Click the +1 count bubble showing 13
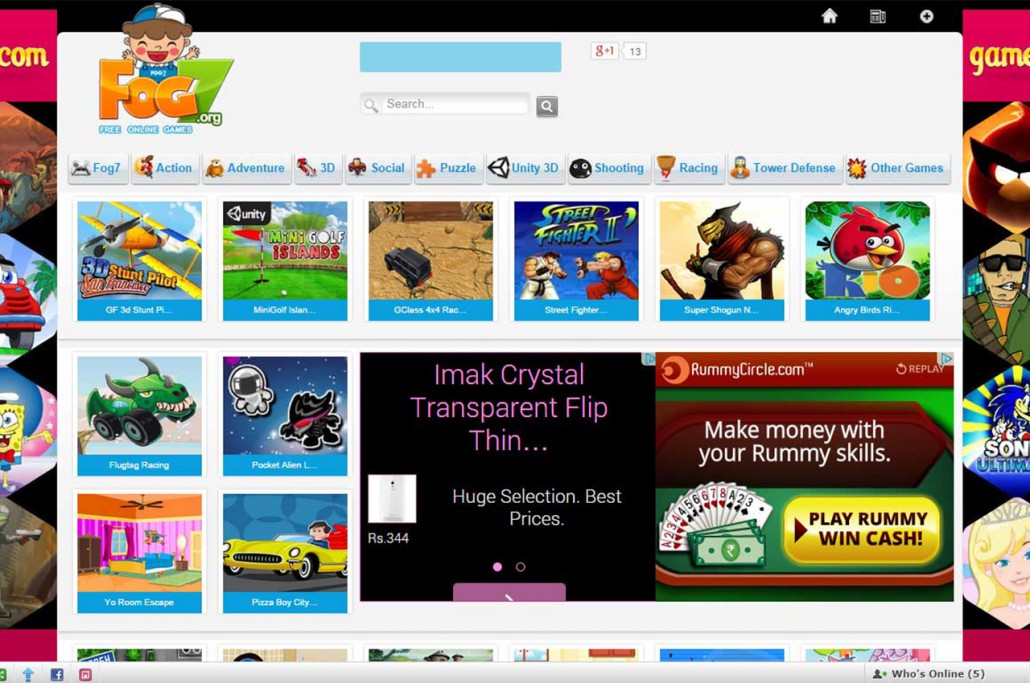 635,51
